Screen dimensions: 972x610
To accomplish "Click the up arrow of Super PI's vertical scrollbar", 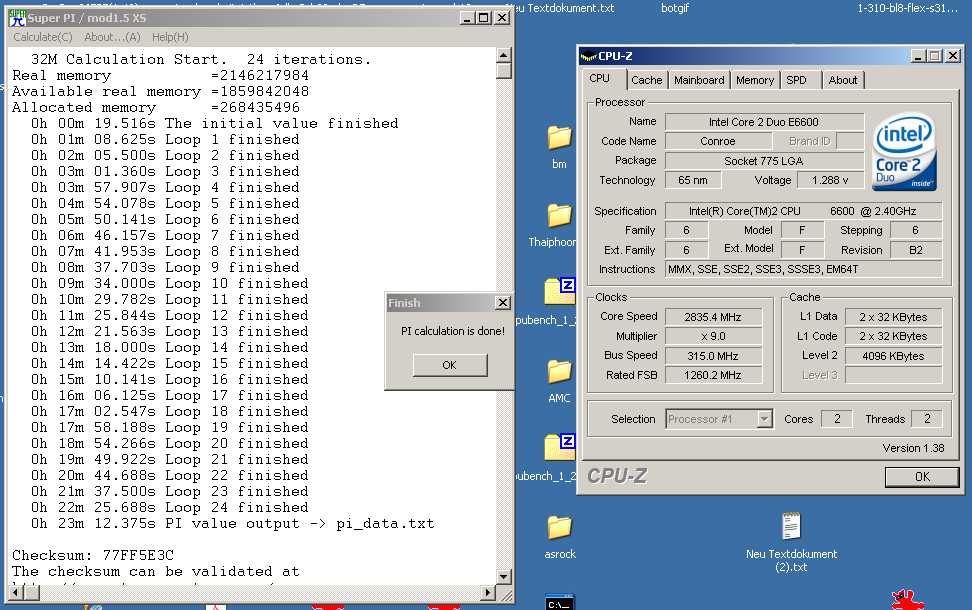I will pyautogui.click(x=503, y=55).
